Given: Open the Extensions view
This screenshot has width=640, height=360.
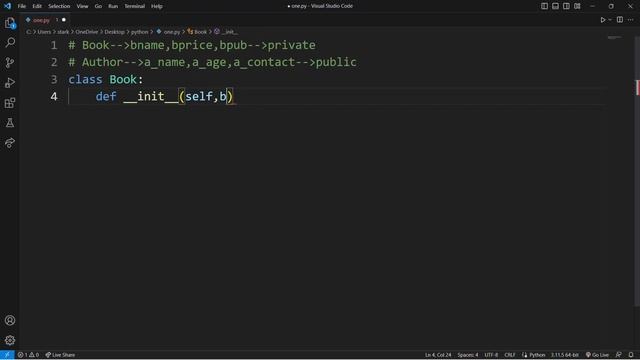Looking at the screenshot, I should coord(10,102).
